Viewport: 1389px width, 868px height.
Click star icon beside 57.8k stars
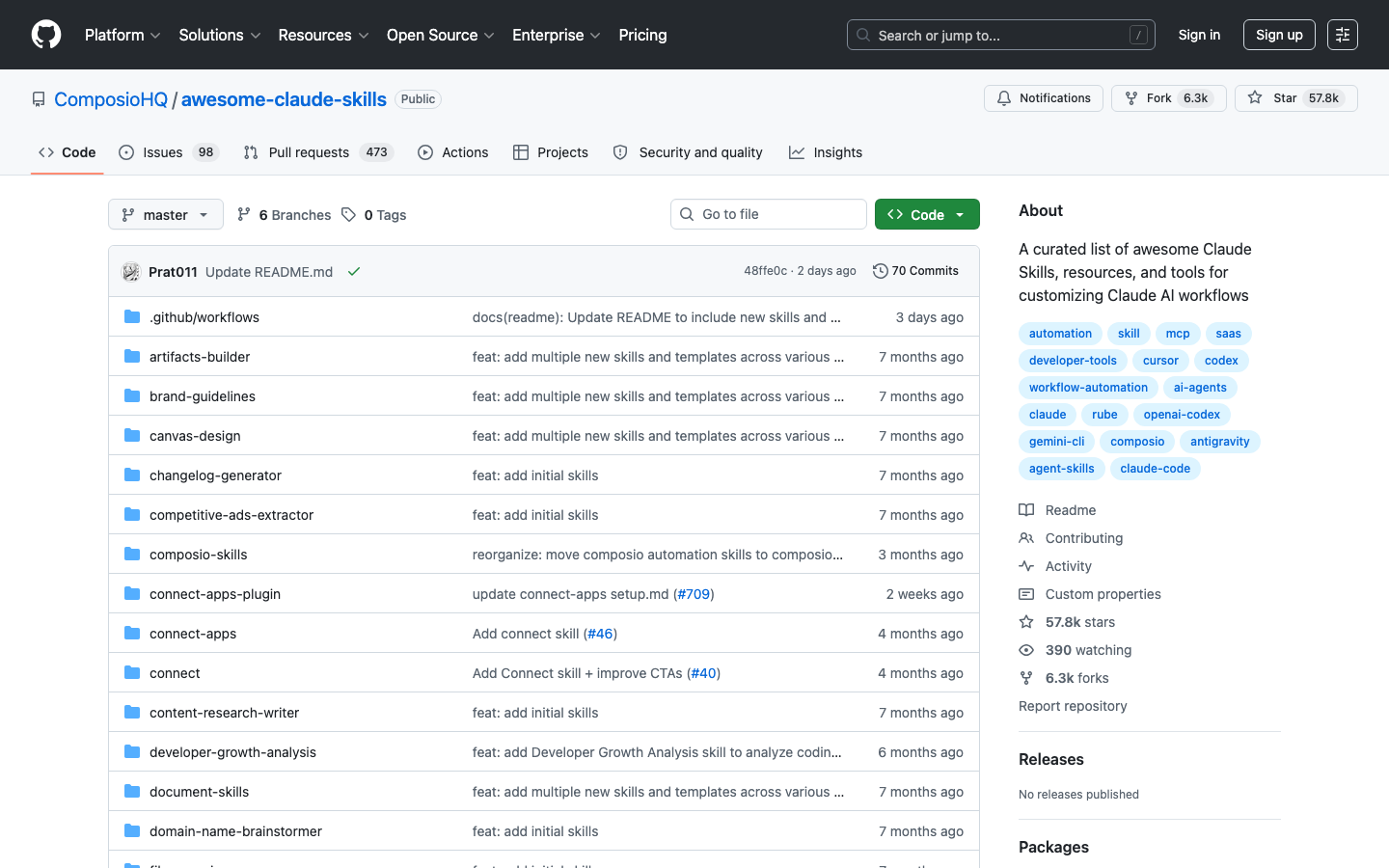[1026, 622]
